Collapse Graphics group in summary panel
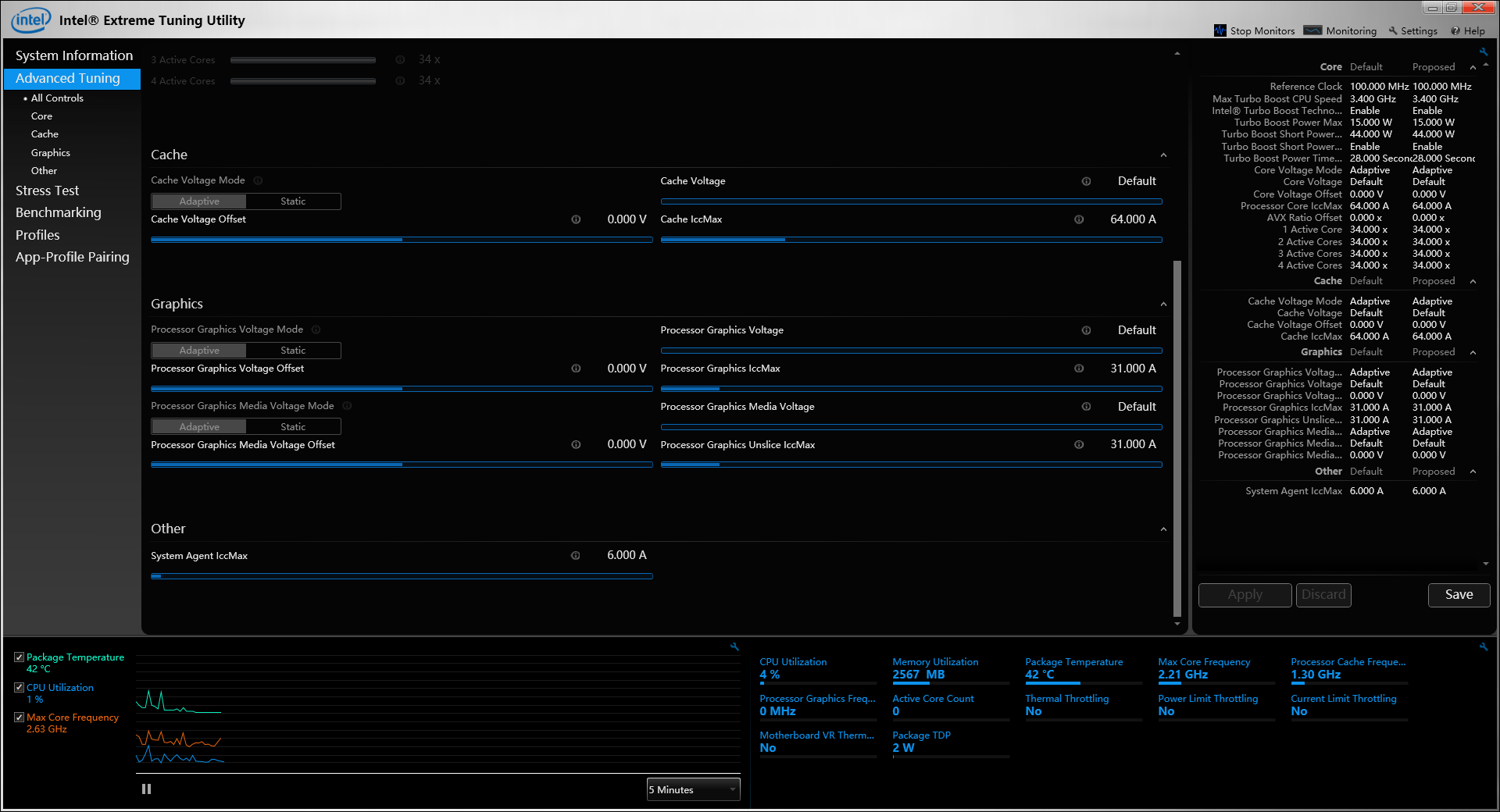The height and width of the screenshot is (812, 1500). point(1473,352)
